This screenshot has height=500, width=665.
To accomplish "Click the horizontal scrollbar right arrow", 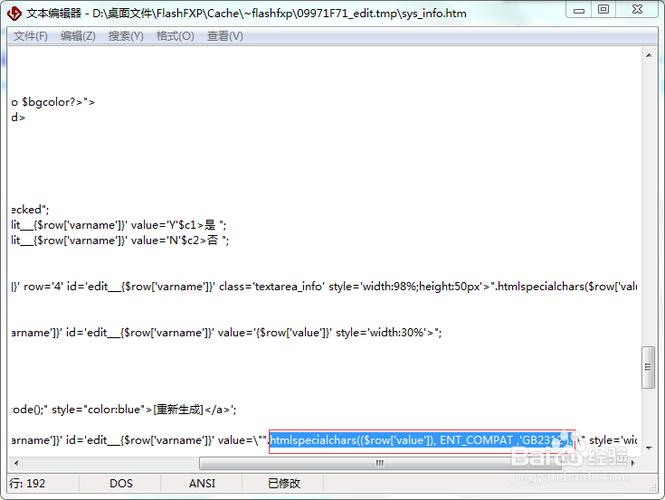I will pos(631,462).
